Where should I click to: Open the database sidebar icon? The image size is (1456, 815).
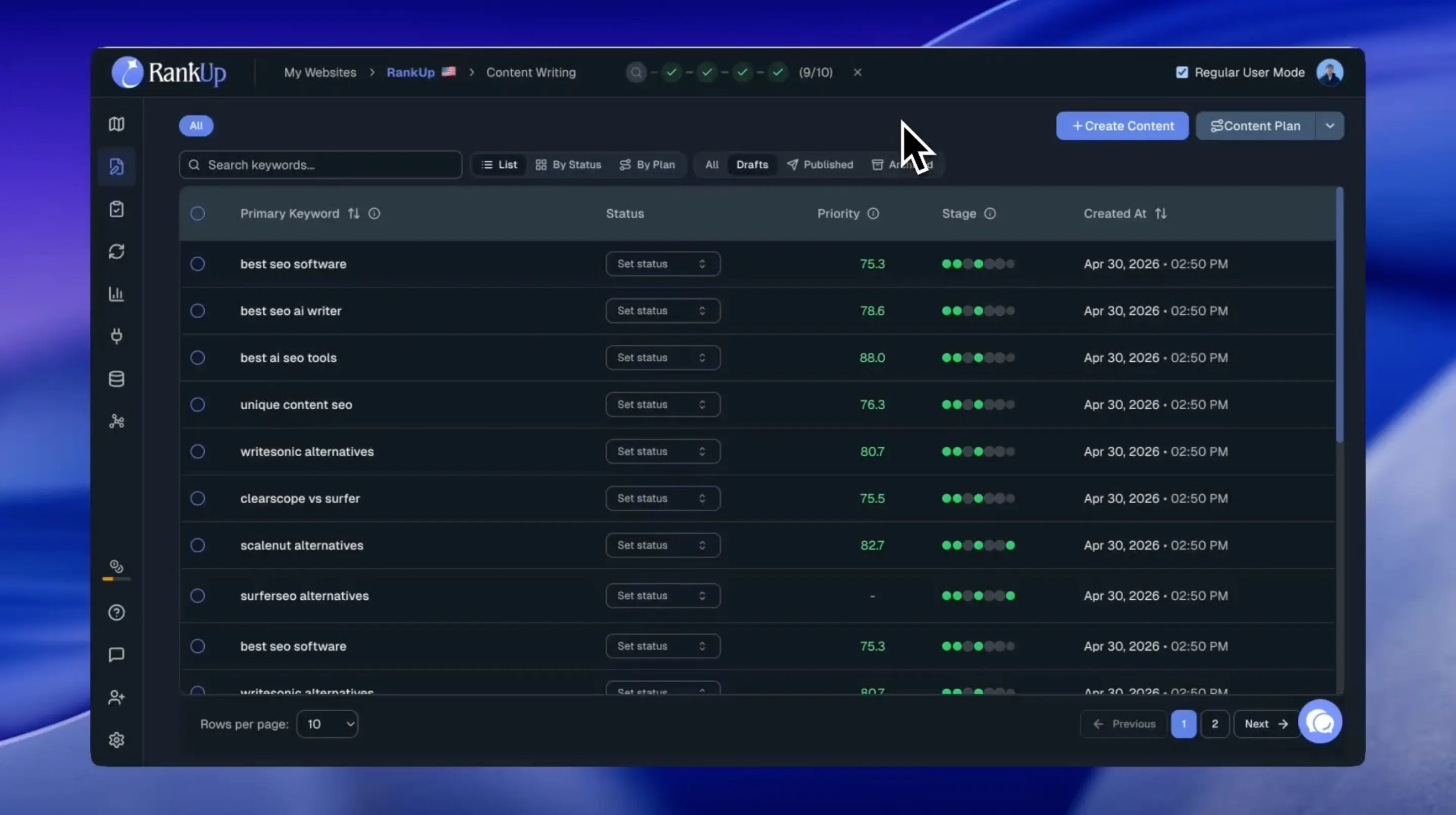pyautogui.click(x=116, y=379)
